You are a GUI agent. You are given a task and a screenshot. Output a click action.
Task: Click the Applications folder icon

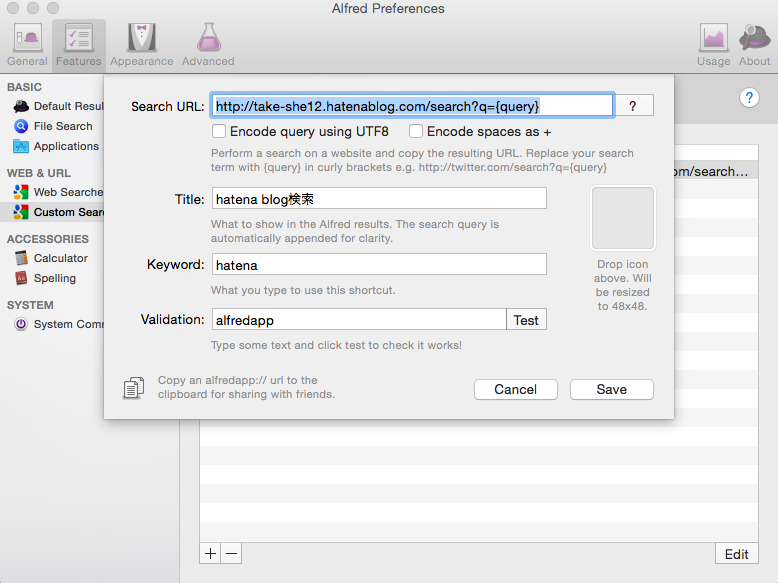21,146
